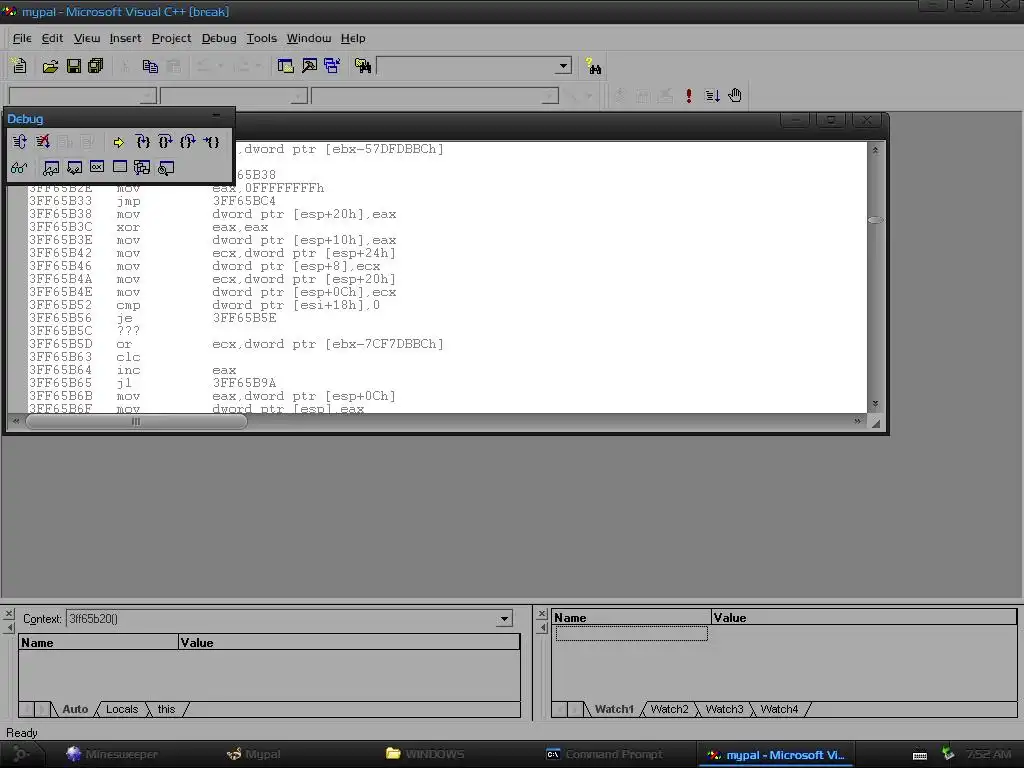Select the Watch4 tab
Viewport: 1024px width, 768px height.
pos(779,709)
